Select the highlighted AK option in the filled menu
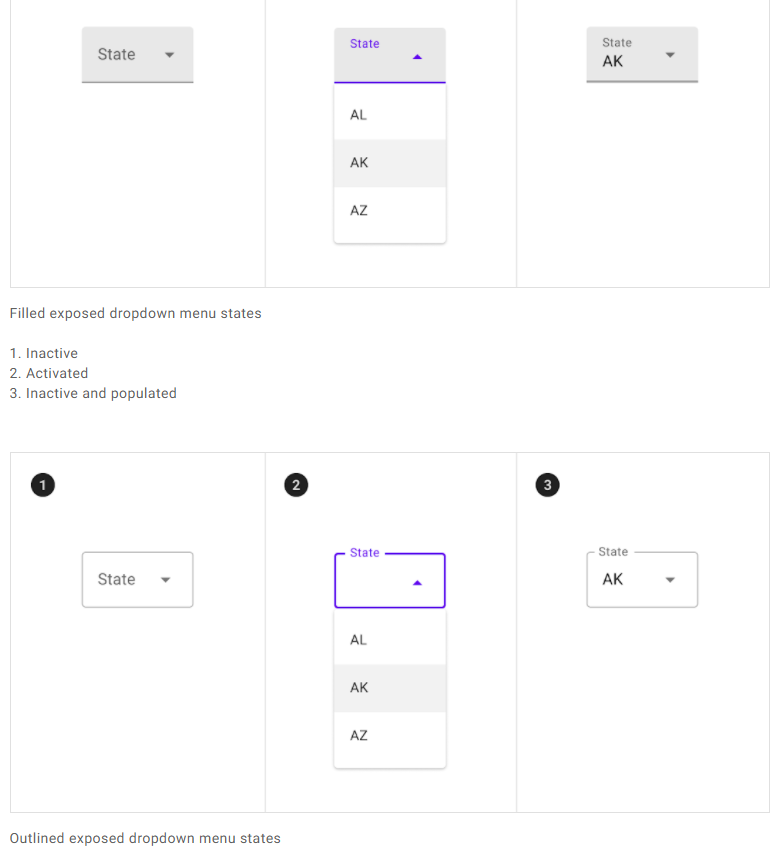 tap(389, 162)
